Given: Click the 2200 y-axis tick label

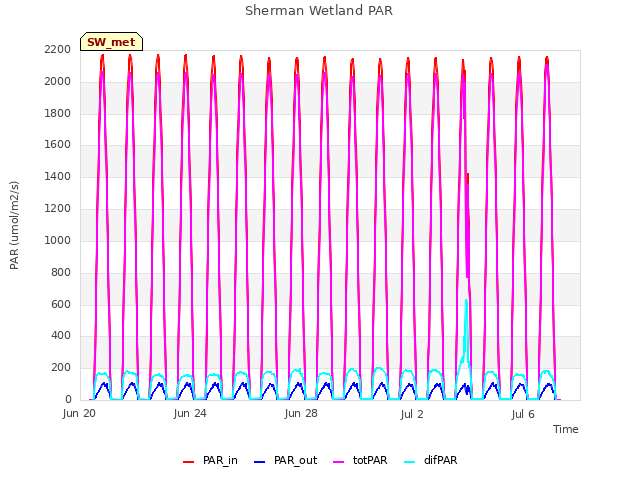Looking at the screenshot, I should coord(58,49).
